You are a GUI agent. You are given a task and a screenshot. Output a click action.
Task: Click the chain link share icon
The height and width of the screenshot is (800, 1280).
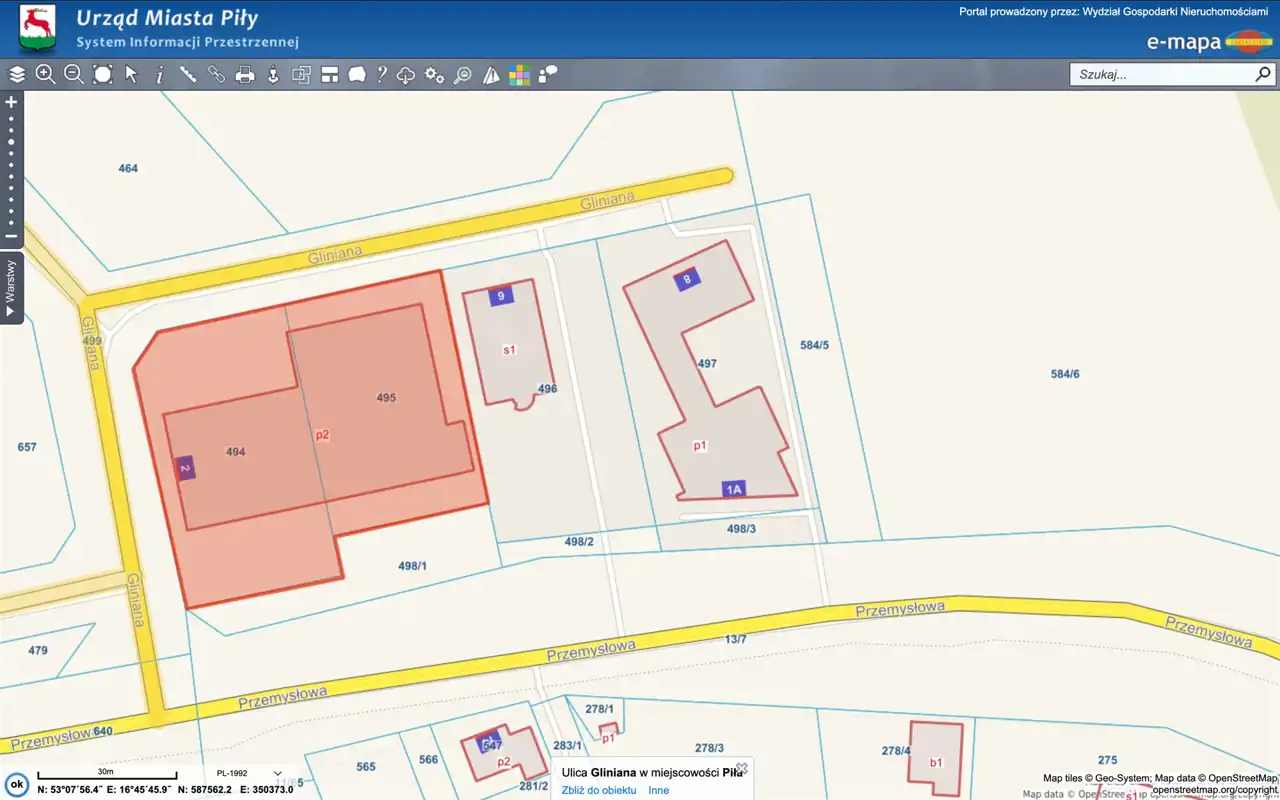point(216,75)
